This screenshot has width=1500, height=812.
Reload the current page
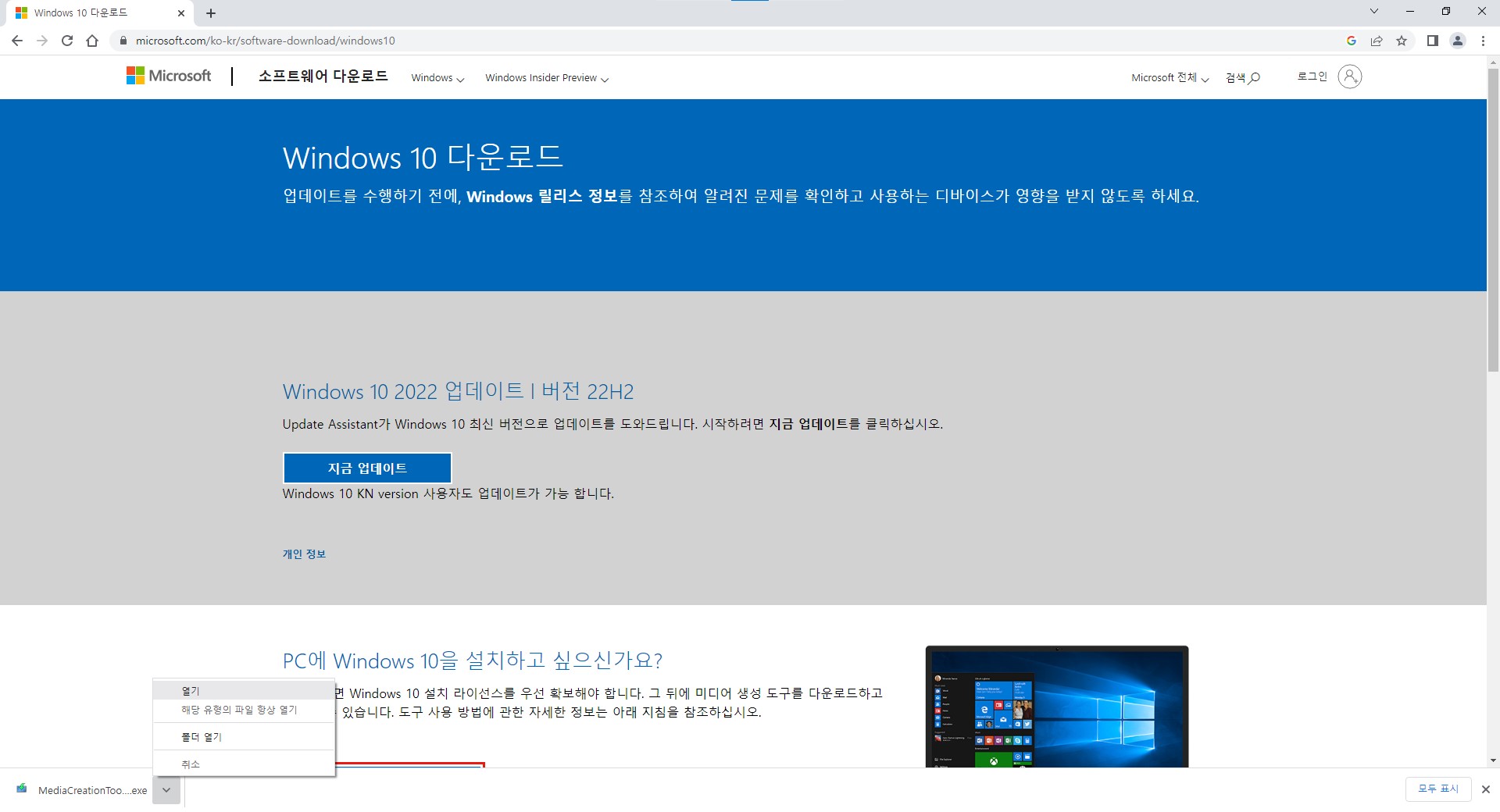click(x=67, y=41)
